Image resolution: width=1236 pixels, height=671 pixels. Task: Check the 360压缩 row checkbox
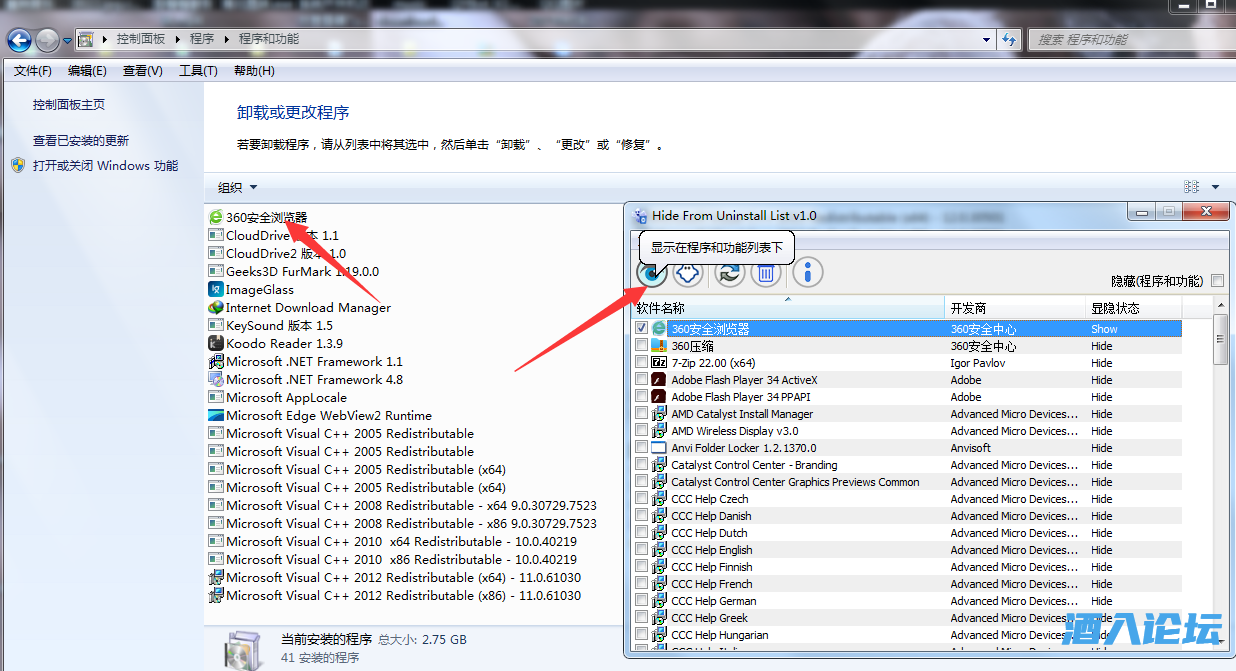pos(641,345)
